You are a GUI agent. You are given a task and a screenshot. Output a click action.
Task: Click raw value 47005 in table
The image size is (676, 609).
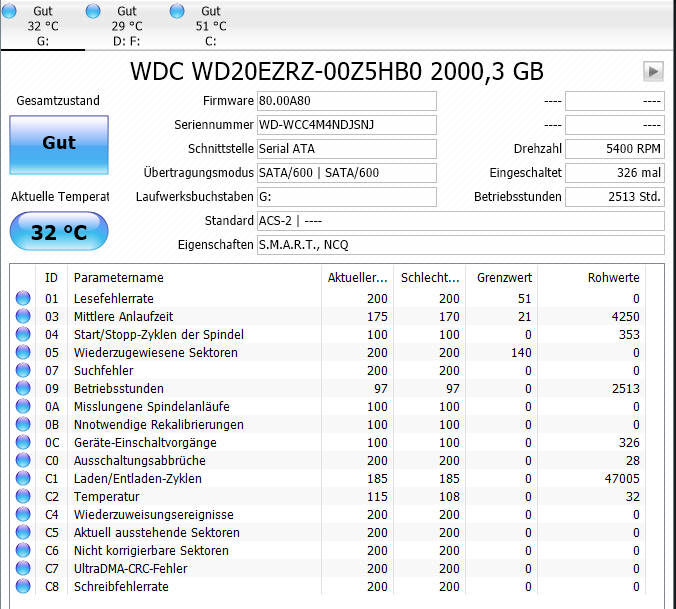click(x=622, y=479)
